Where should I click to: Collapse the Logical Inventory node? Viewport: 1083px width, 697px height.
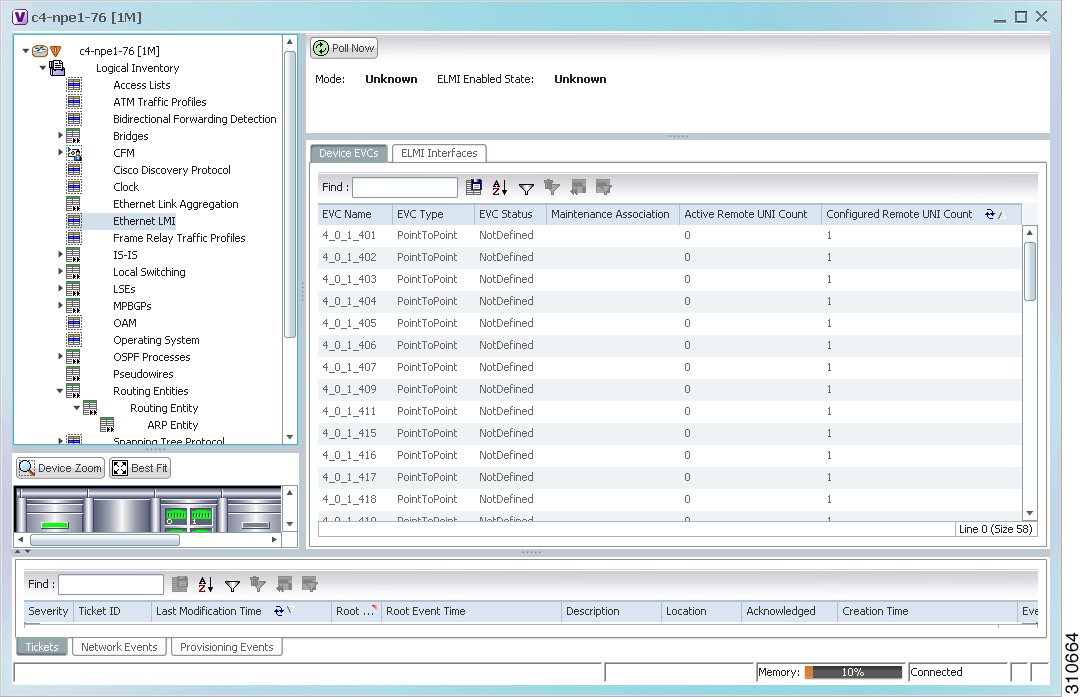pyautogui.click(x=43, y=68)
